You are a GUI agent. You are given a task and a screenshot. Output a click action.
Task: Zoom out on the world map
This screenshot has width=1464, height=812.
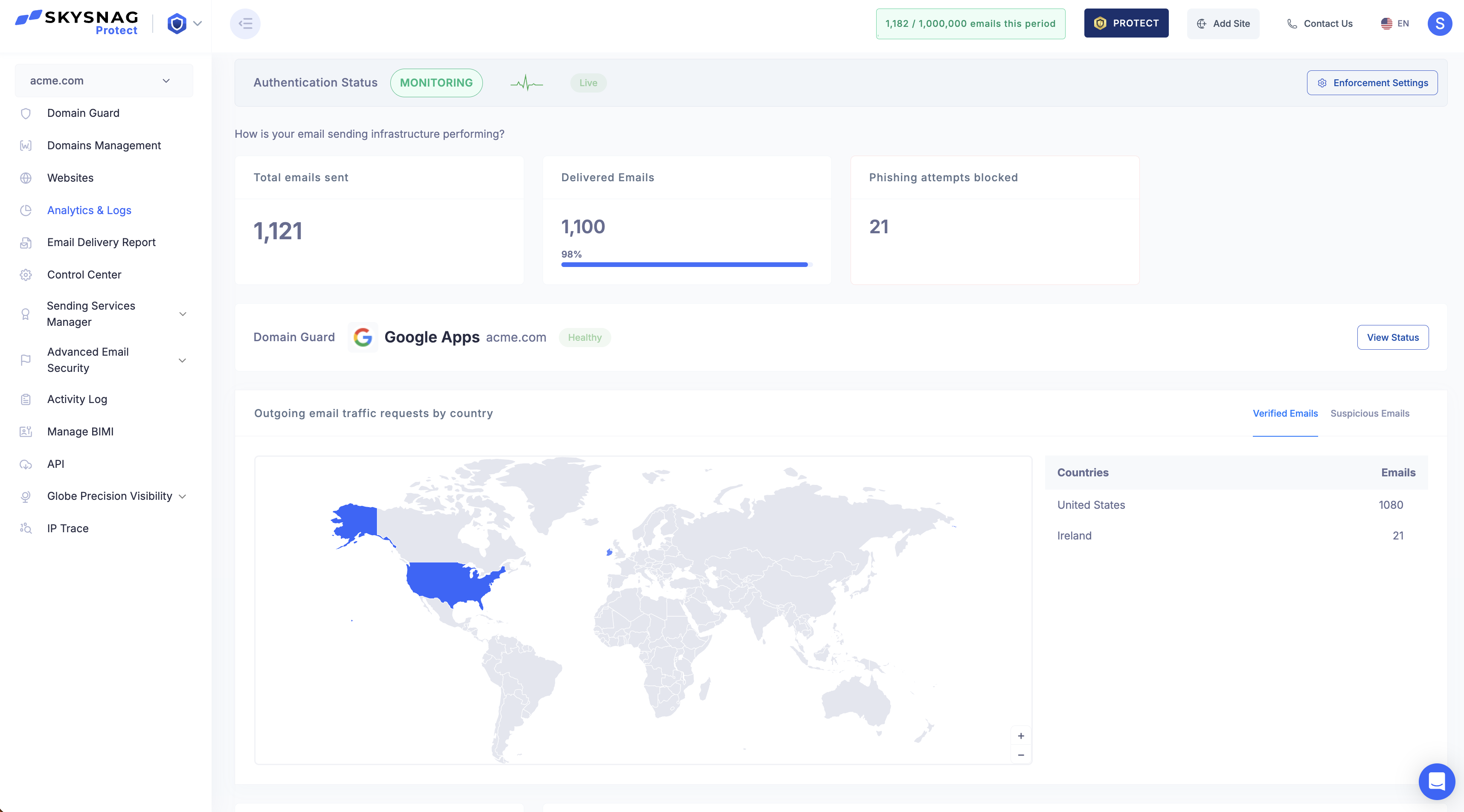point(1021,754)
